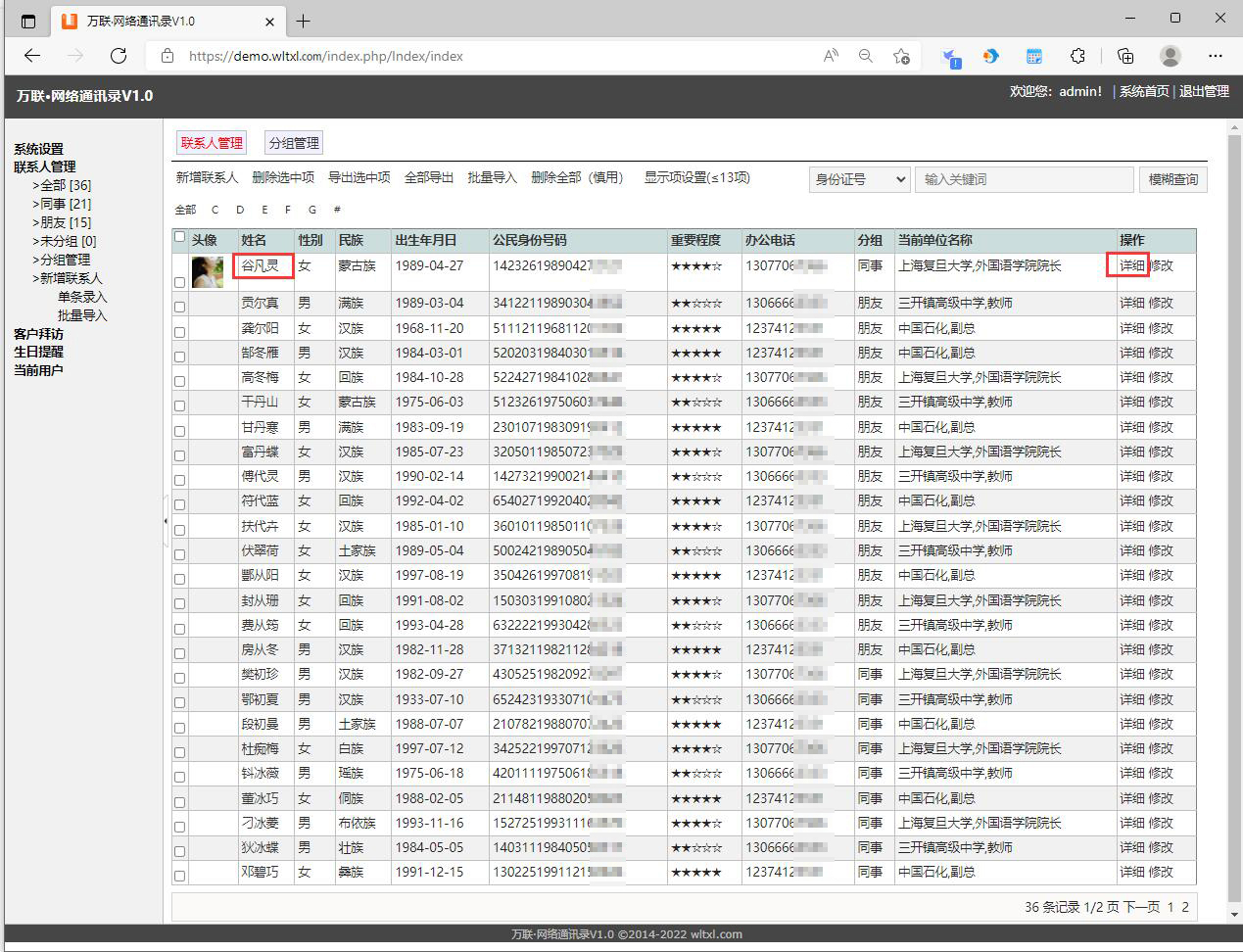Viewport: 1243px width, 952px height.
Task: Open the Extensions puzzle icon
Action: (1077, 56)
